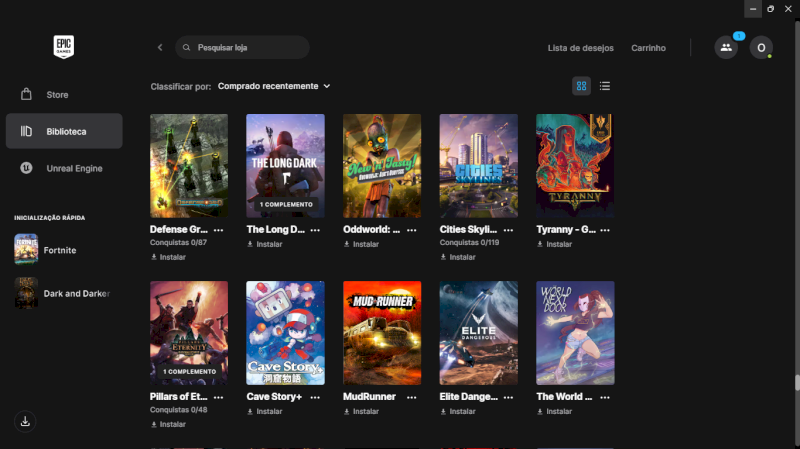Open MudRunner cover thumbnail
The height and width of the screenshot is (449, 800).
(382, 333)
